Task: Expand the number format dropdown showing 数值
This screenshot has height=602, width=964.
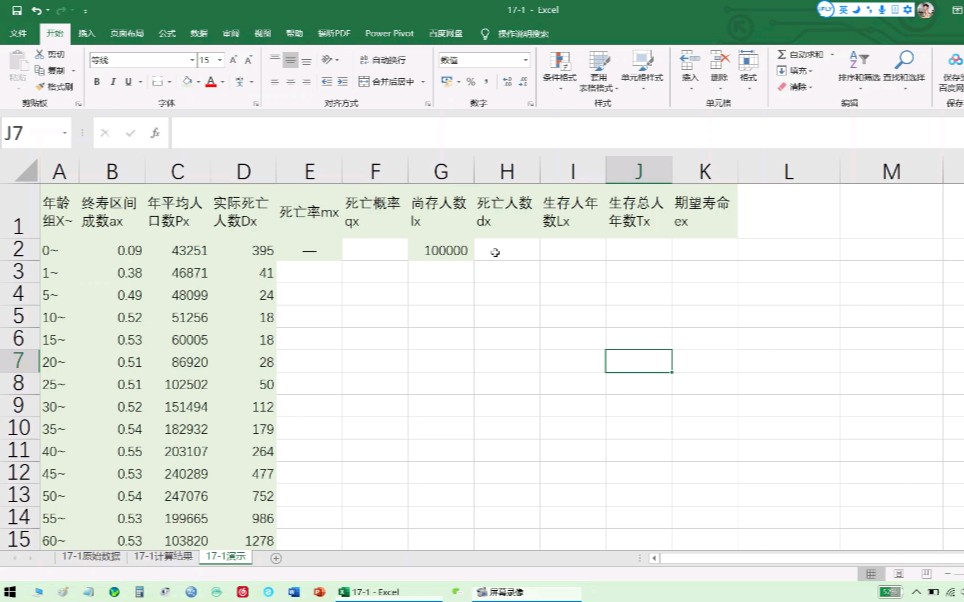Action: [x=525, y=61]
